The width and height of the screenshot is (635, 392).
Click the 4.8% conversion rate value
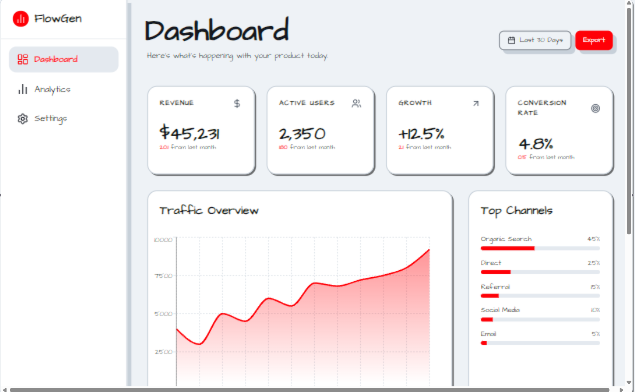(x=536, y=143)
